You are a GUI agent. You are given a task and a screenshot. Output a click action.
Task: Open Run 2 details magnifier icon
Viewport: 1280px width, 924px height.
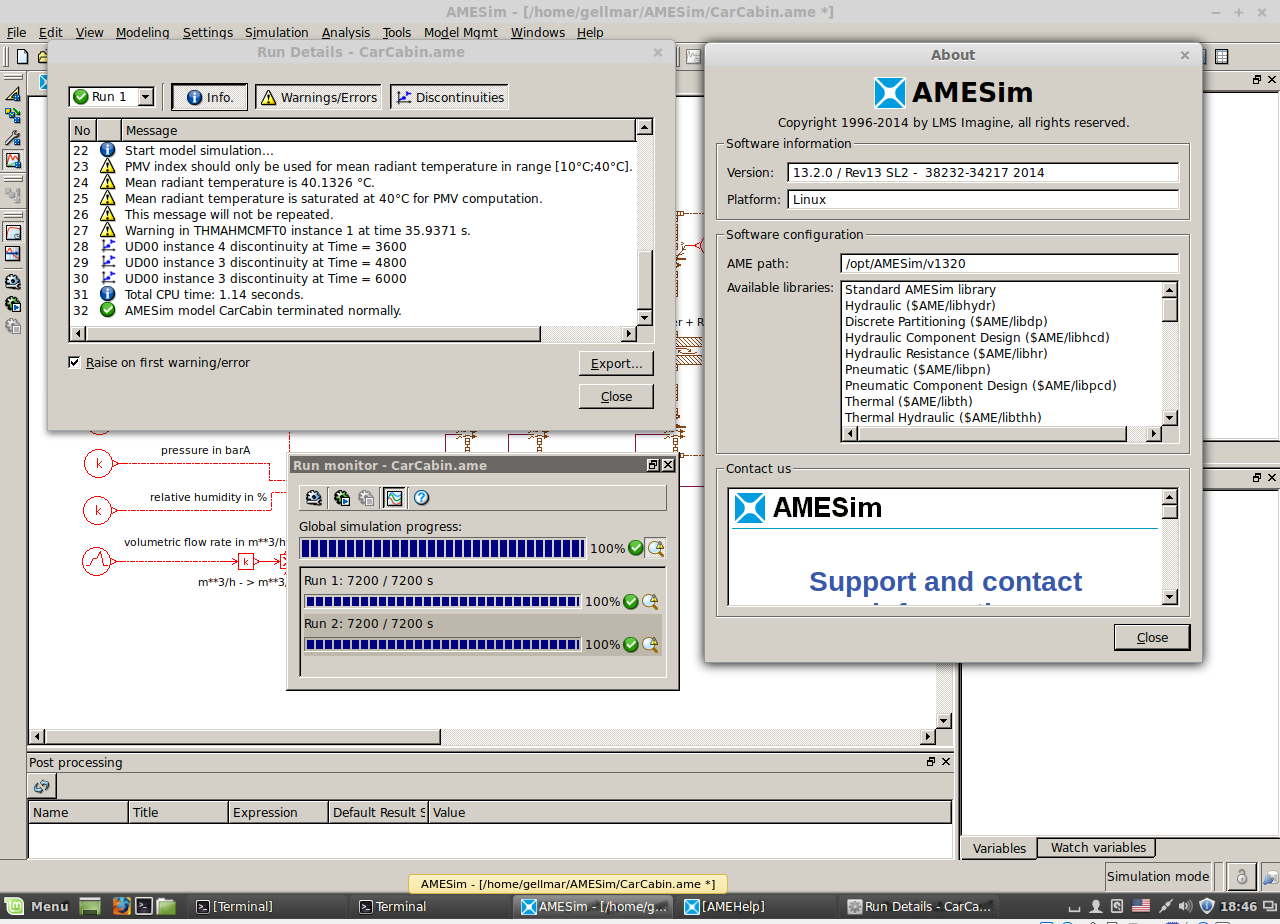coord(651,645)
